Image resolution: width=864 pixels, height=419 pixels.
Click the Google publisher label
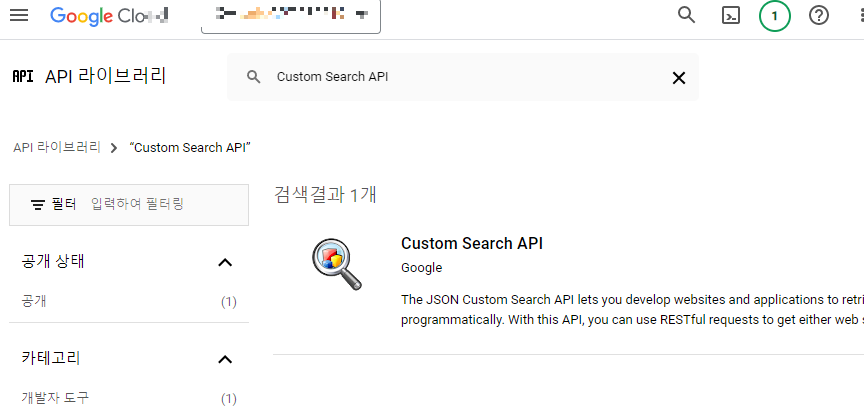422,268
